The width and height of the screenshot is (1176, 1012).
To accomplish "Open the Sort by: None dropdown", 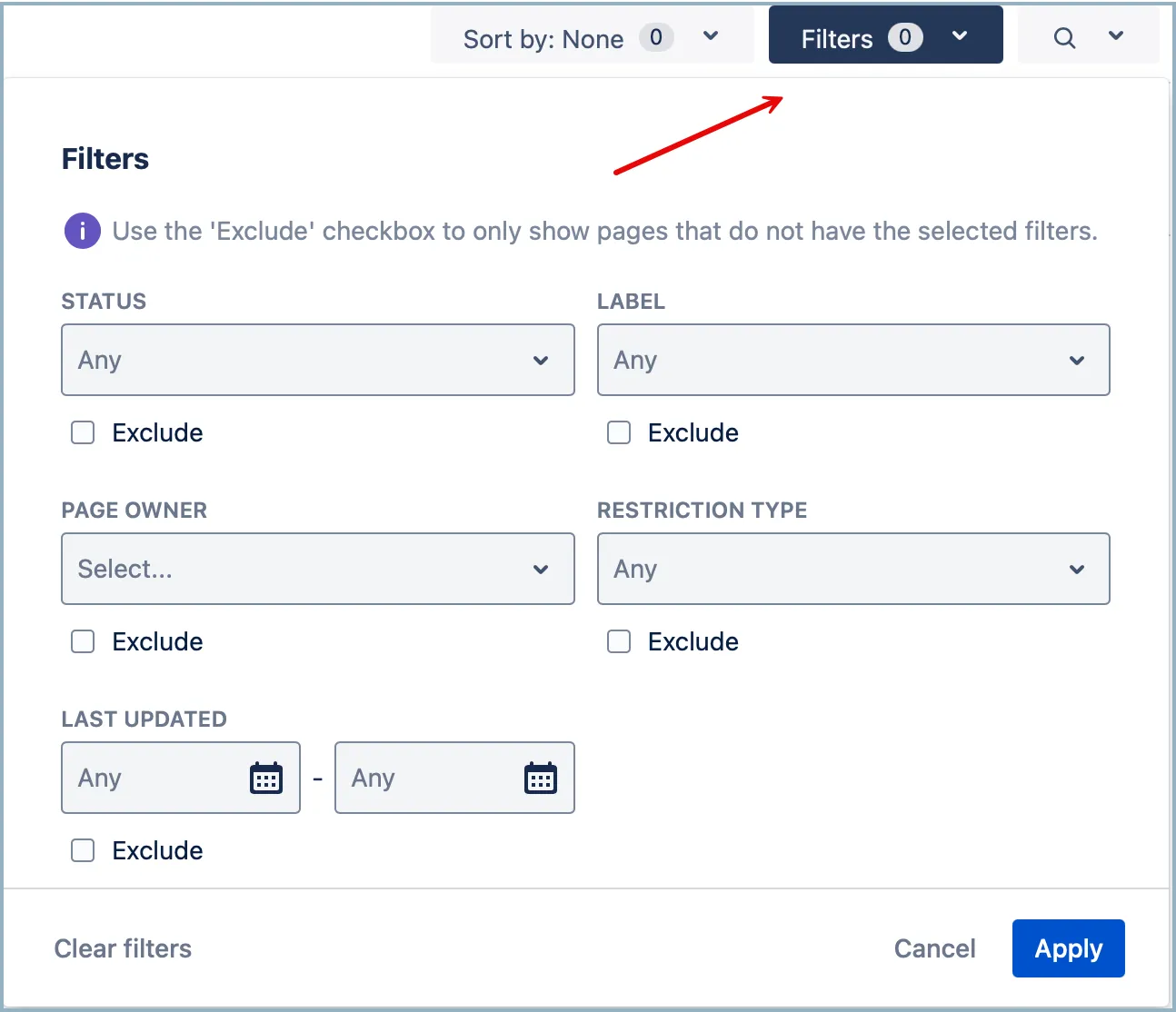I will click(x=593, y=37).
